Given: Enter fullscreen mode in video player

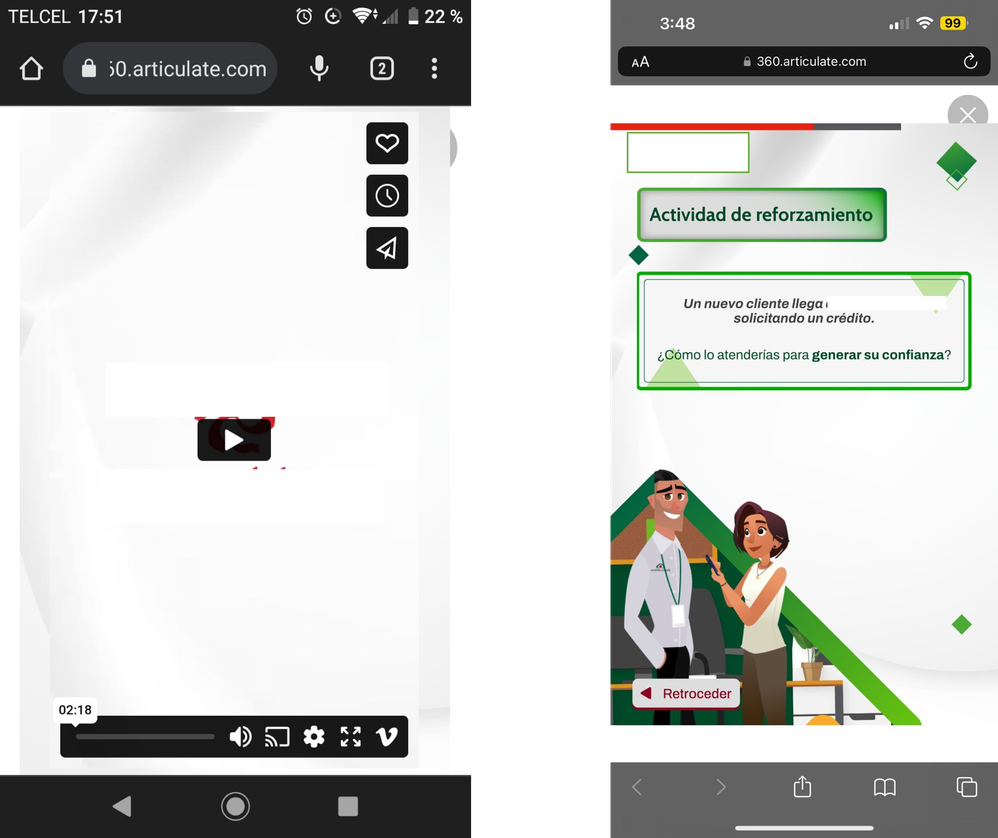Looking at the screenshot, I should pos(351,737).
